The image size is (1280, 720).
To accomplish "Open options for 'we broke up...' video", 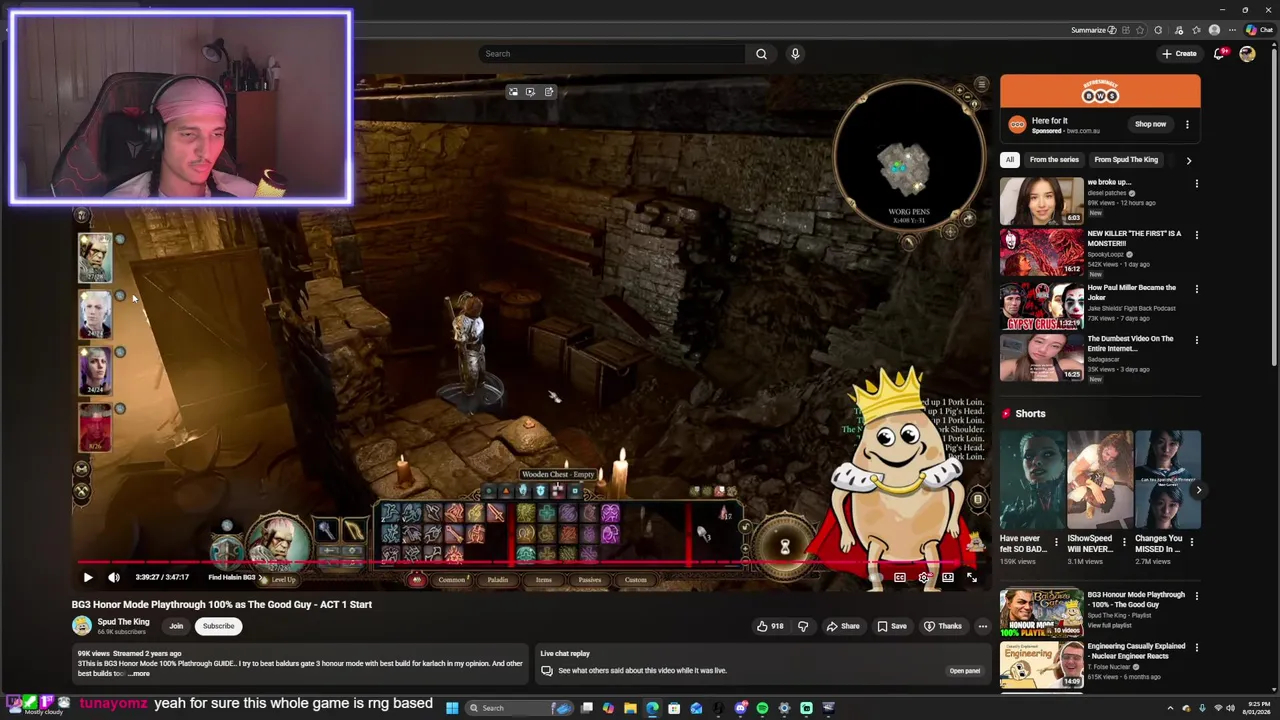I will pyautogui.click(x=1196, y=184).
